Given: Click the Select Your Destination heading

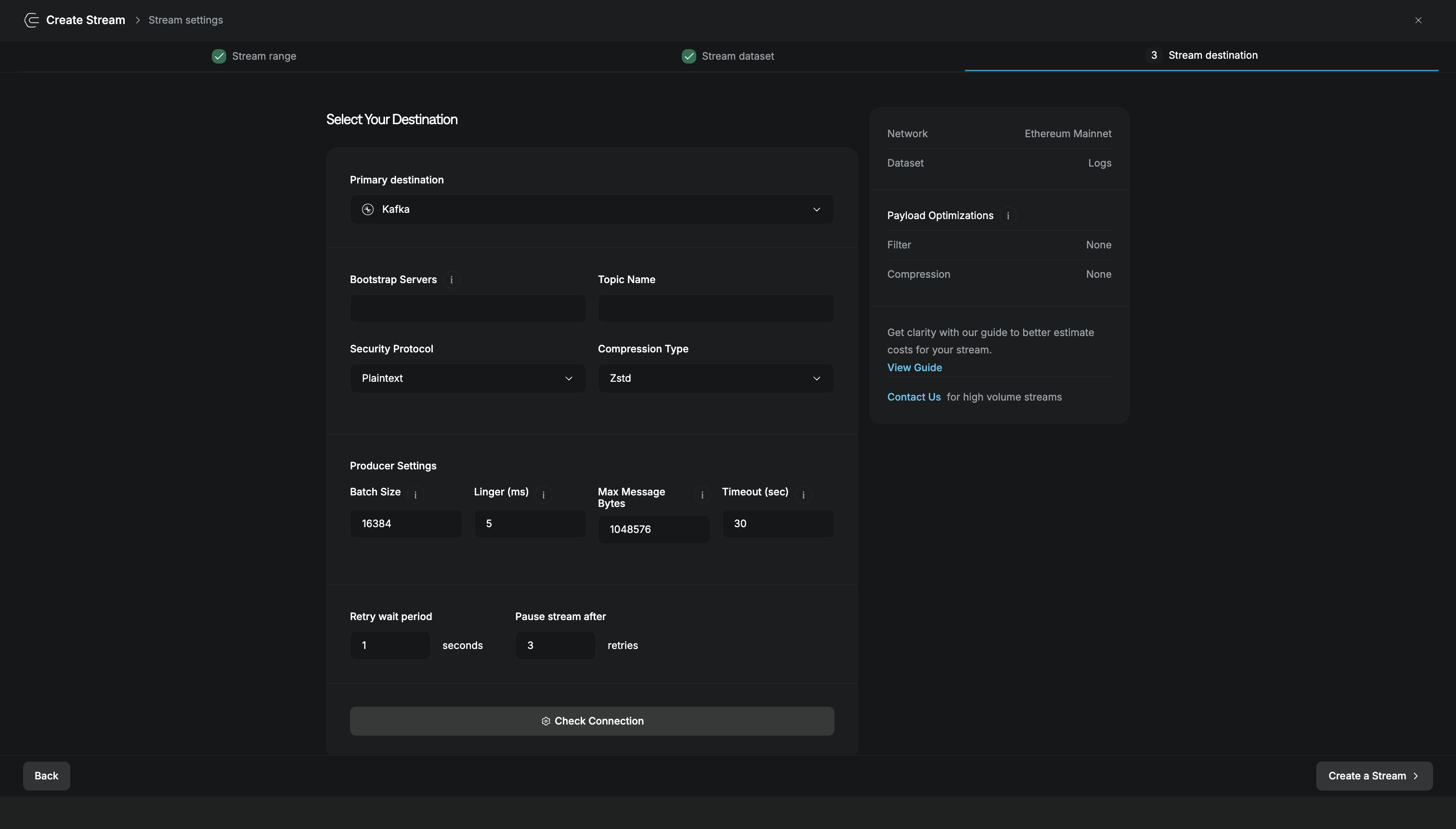Looking at the screenshot, I should (392, 119).
